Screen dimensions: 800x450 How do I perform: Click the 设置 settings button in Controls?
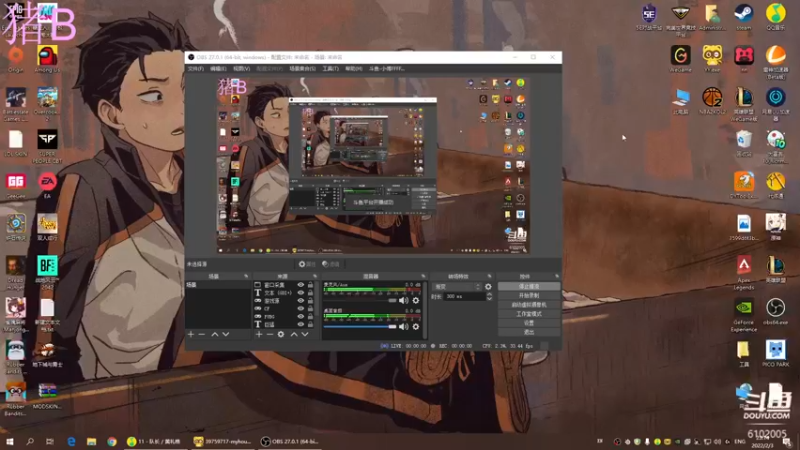coord(529,323)
